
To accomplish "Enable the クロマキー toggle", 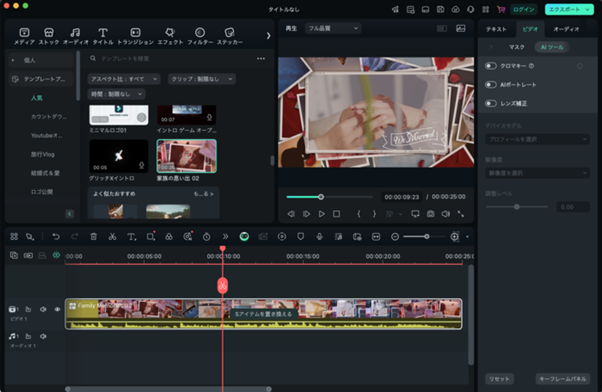I will pos(491,66).
